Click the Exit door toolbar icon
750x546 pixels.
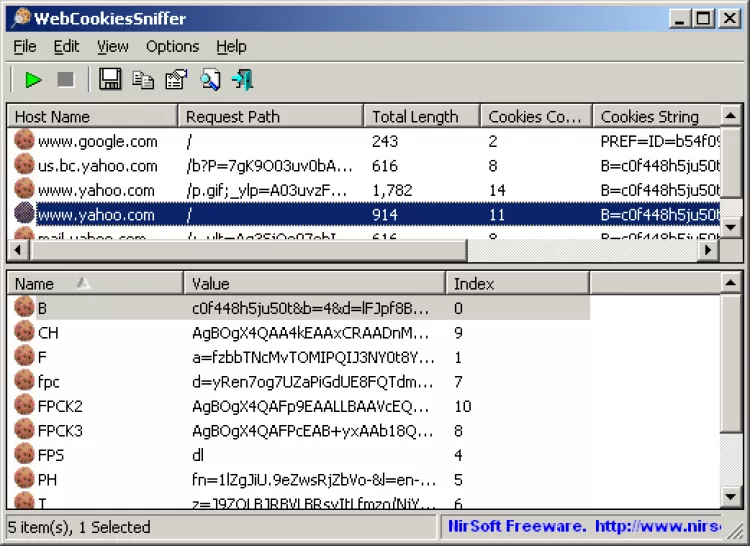click(x=243, y=80)
